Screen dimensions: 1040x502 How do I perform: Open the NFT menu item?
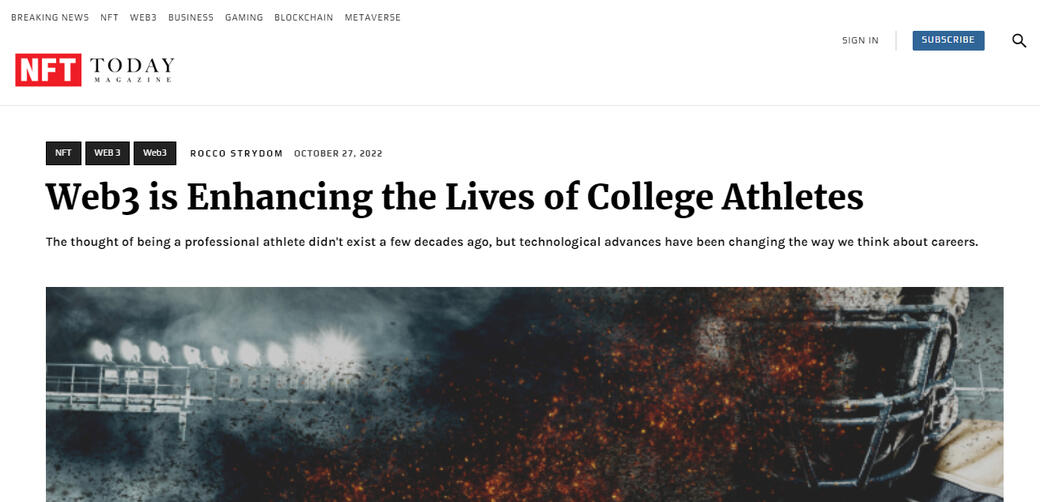[109, 18]
